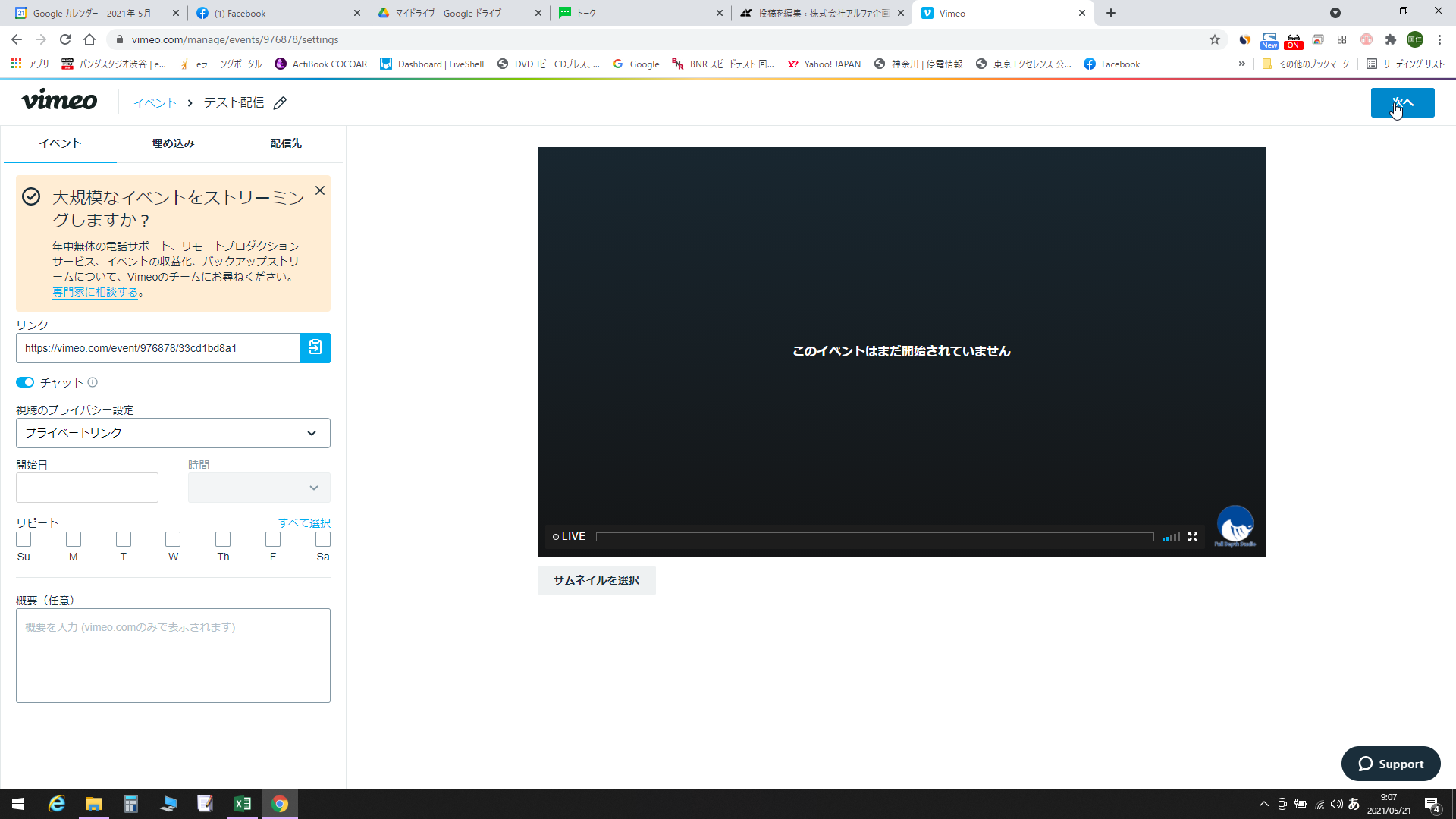The image size is (1456, 819).
Task: Launch Internet Explorer from taskbar
Action: 57,804
